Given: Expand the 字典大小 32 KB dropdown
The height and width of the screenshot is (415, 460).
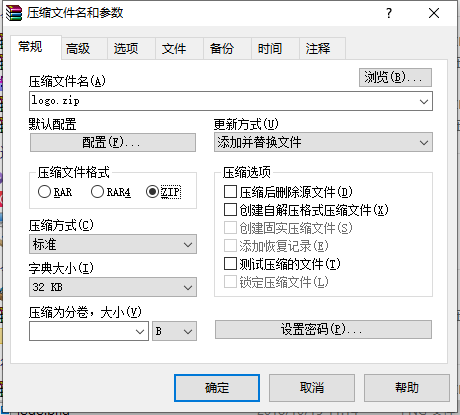Looking at the screenshot, I should tap(188, 287).
